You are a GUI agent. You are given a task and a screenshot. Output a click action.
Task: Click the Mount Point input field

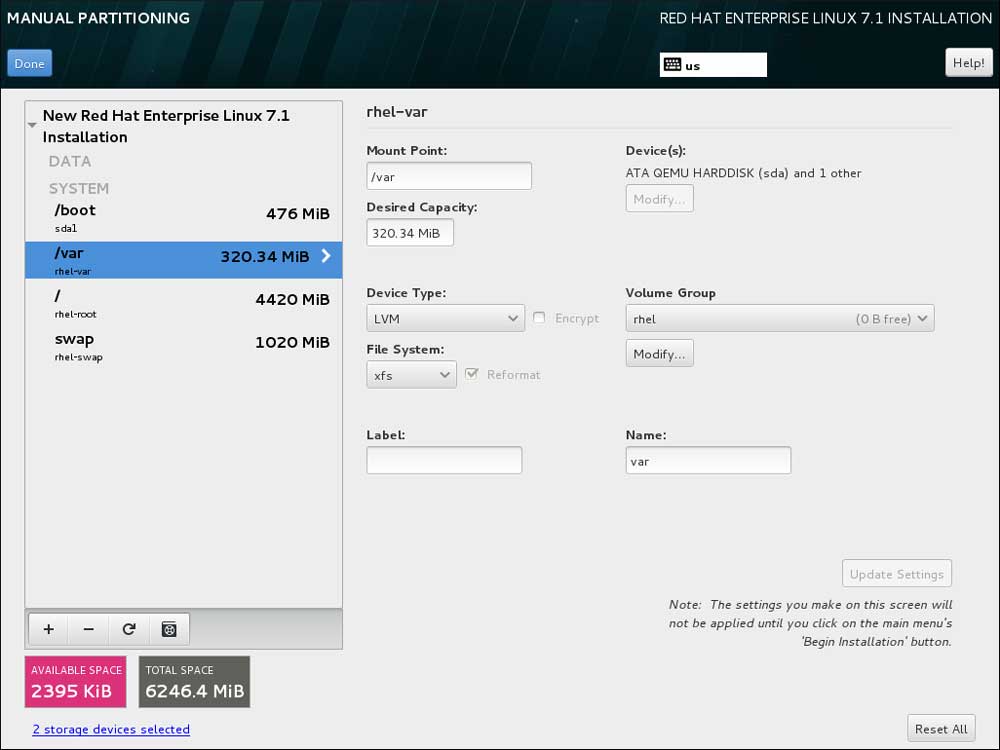(x=449, y=176)
